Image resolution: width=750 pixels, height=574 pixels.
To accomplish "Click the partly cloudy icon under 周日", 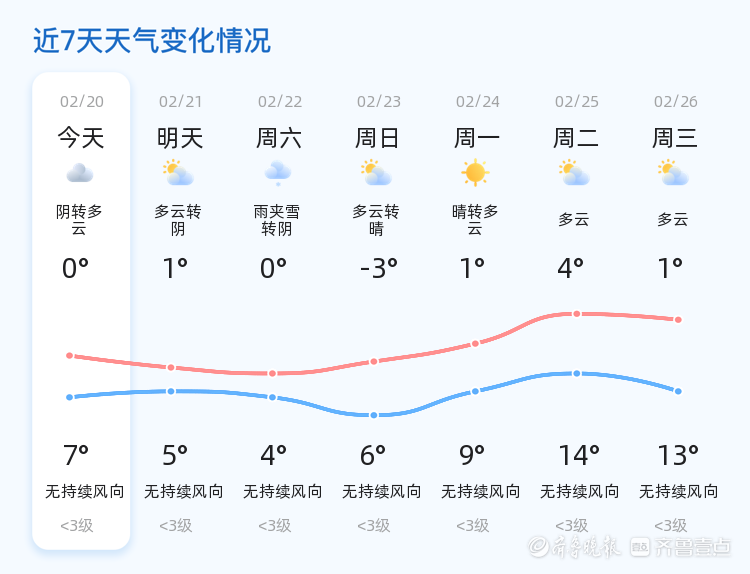I will [376, 173].
